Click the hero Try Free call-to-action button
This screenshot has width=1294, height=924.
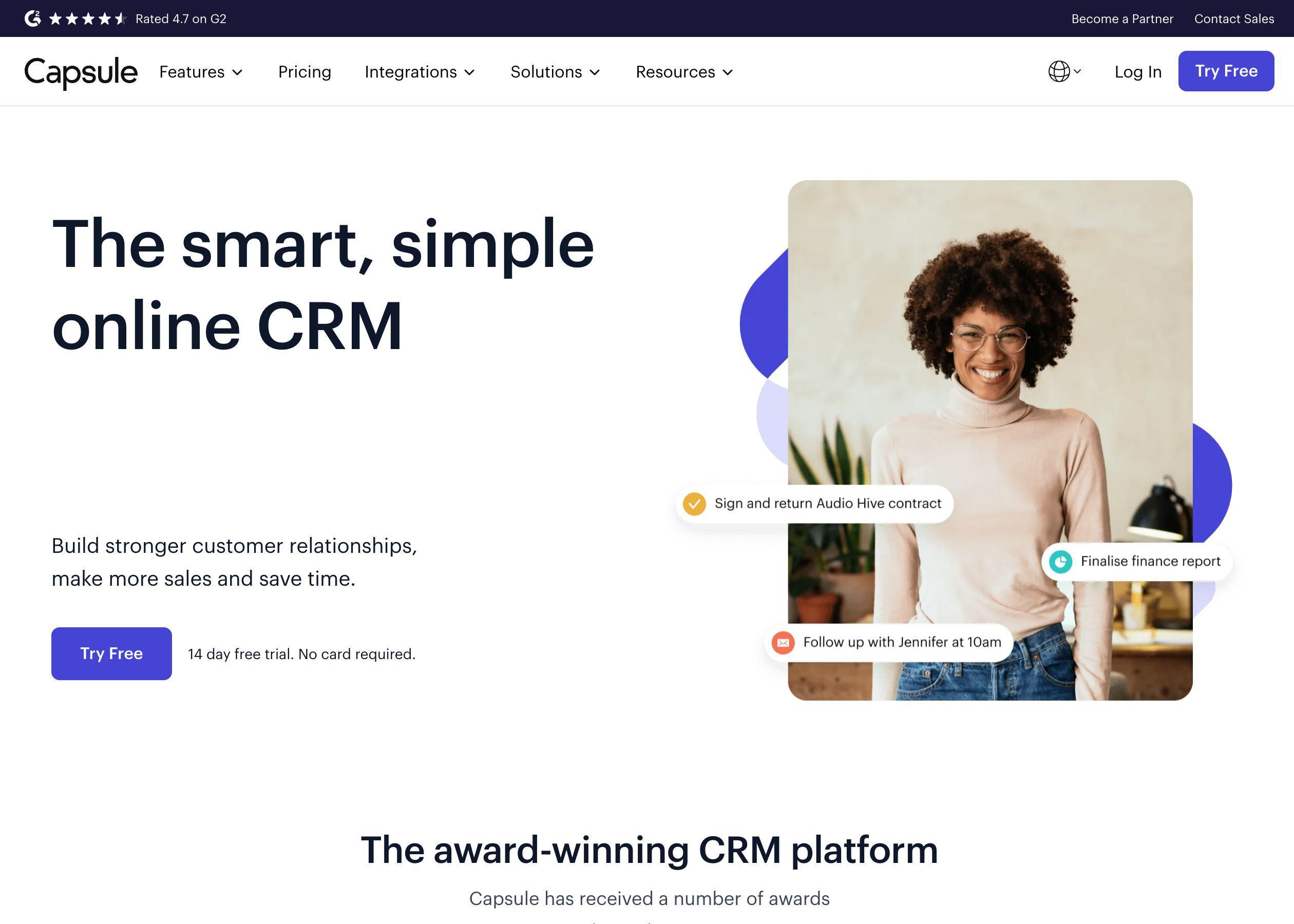pyautogui.click(x=111, y=653)
